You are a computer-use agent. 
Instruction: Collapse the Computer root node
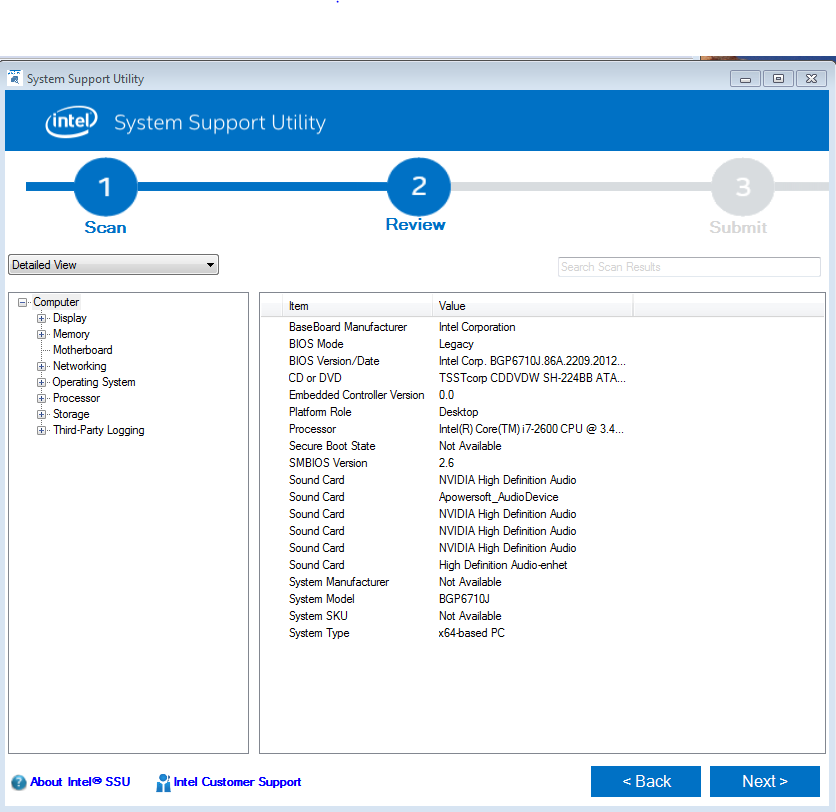coord(22,302)
